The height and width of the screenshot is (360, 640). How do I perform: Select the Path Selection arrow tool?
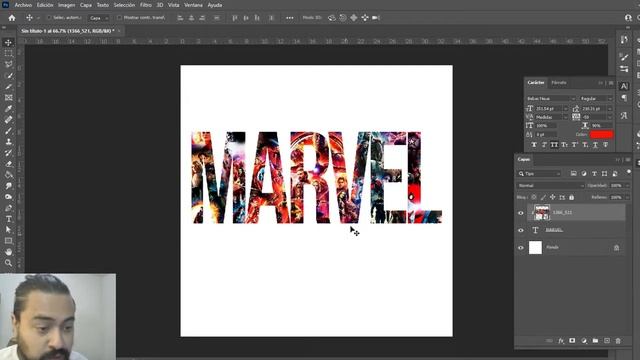pos(8,230)
